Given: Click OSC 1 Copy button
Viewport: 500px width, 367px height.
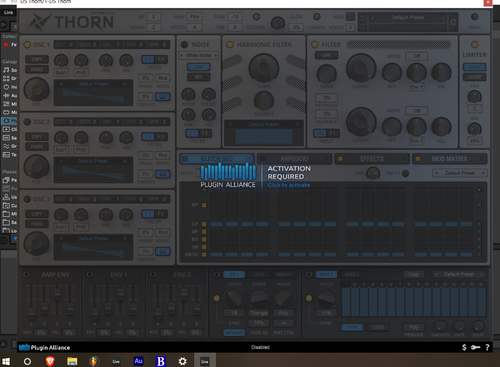Looking at the screenshot, I should [37, 60].
